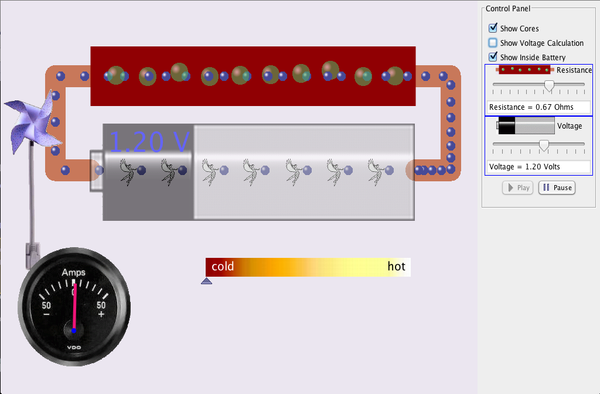Click the Voltage slider thumb
The height and width of the screenshot is (394, 600).
pos(544,145)
